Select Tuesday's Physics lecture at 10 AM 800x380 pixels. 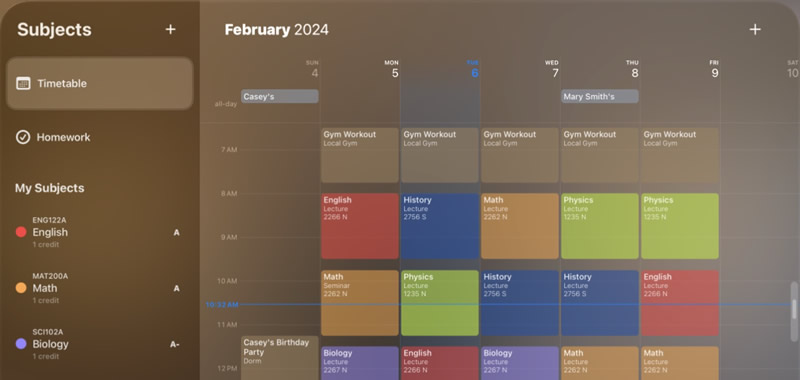(x=440, y=303)
